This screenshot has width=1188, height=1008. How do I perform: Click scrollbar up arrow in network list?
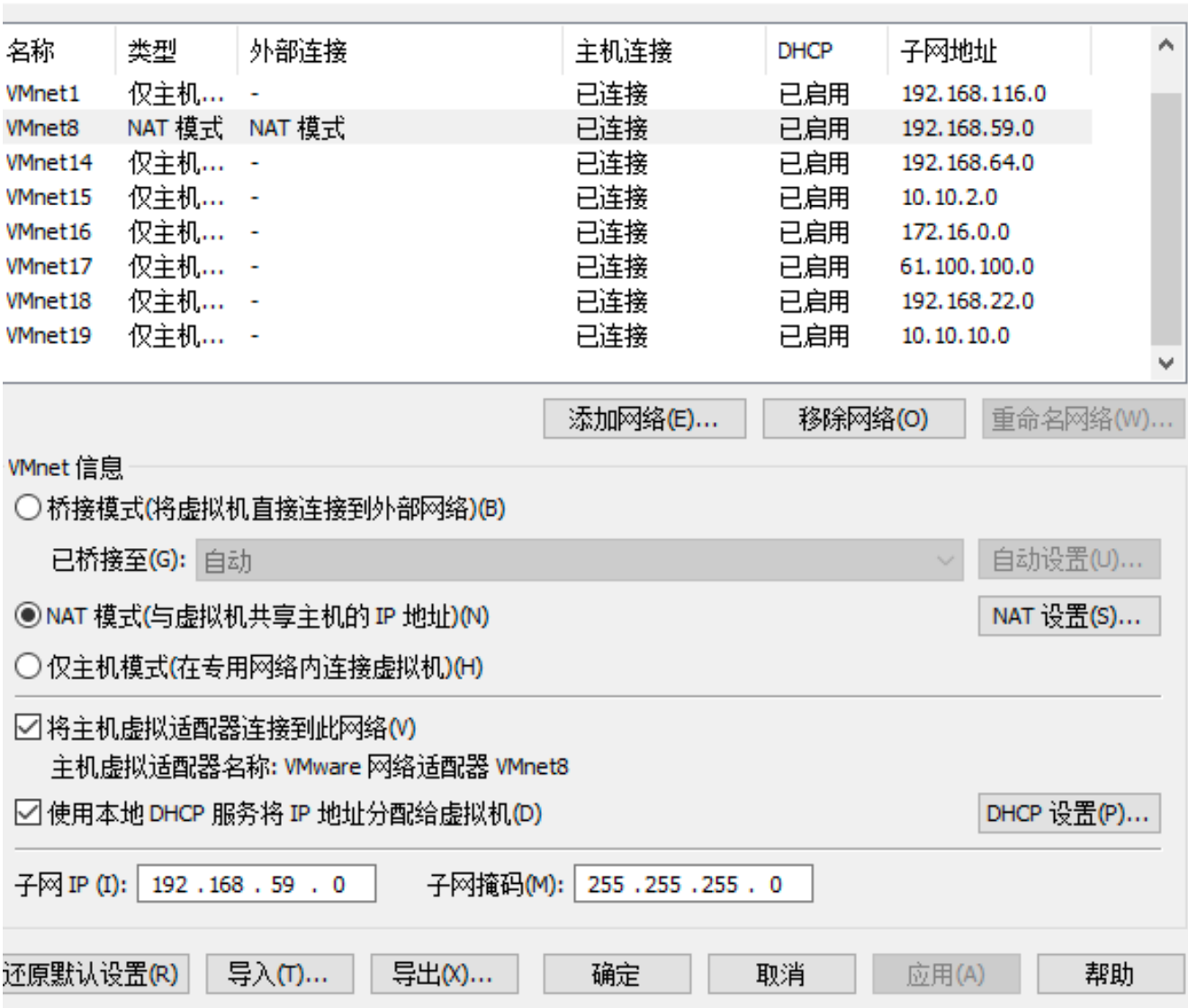point(1165,45)
